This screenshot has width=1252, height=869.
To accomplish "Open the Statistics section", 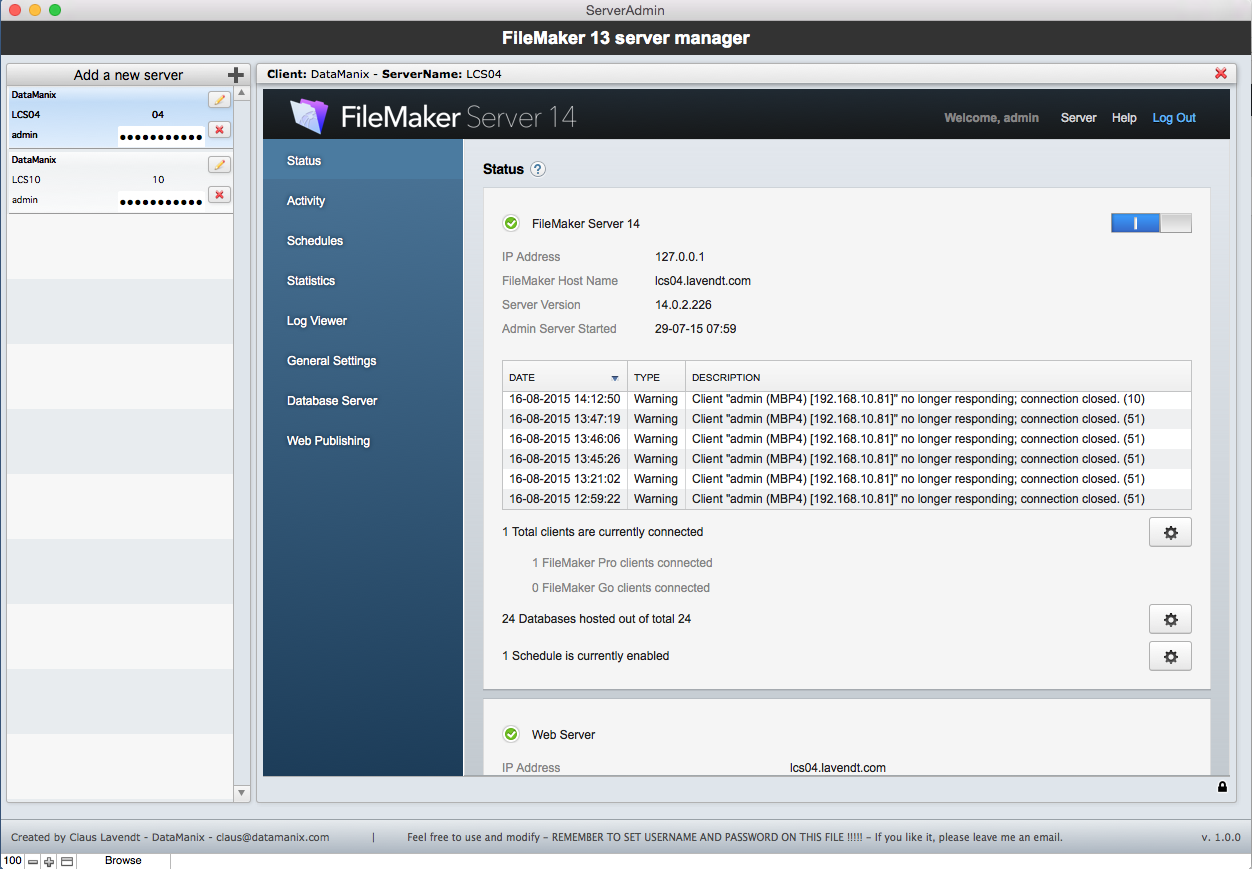I will coord(363,280).
